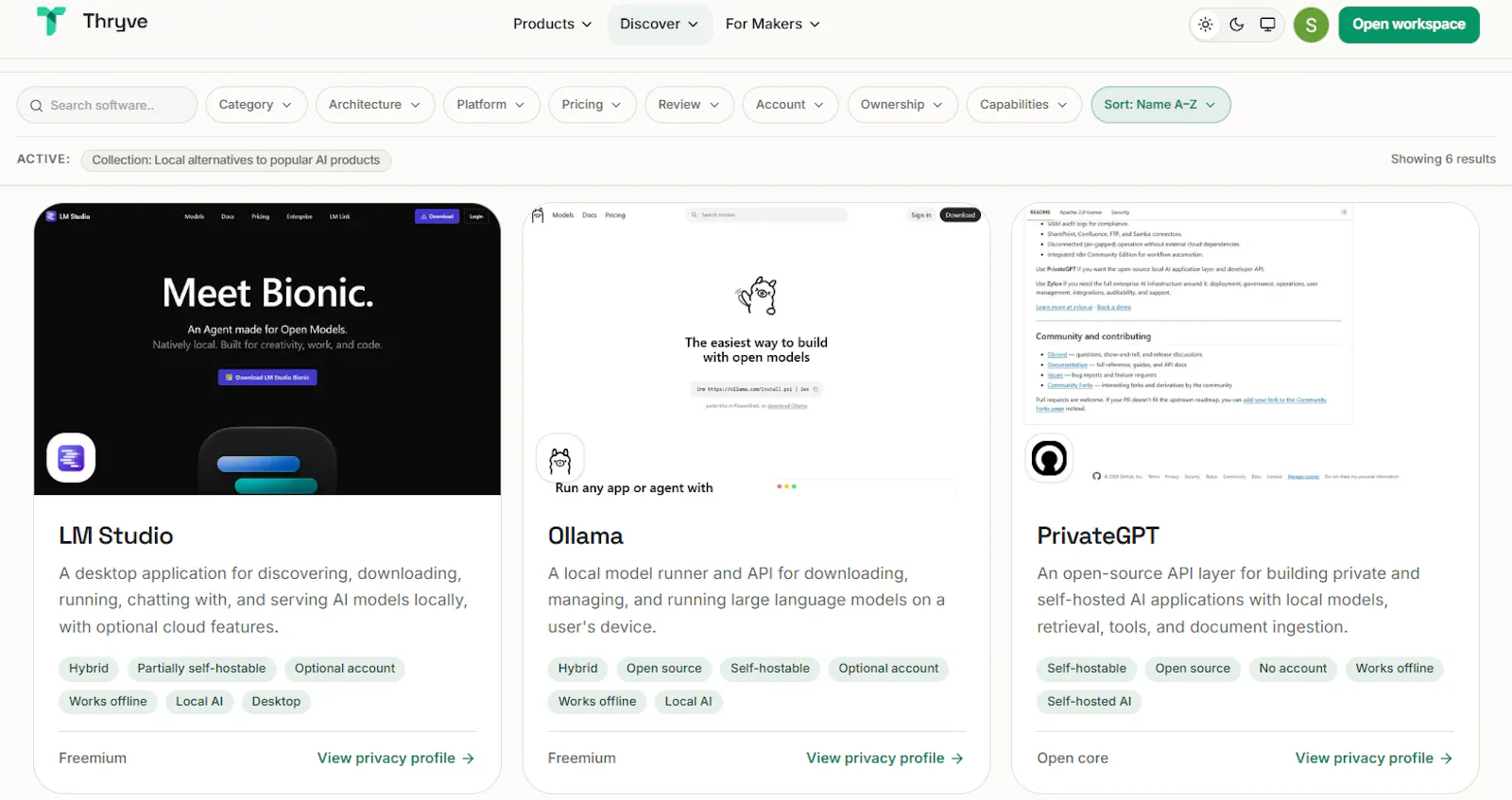Open Ollama screenshot thumbnail
This screenshot has height=800, width=1512.
(756, 349)
